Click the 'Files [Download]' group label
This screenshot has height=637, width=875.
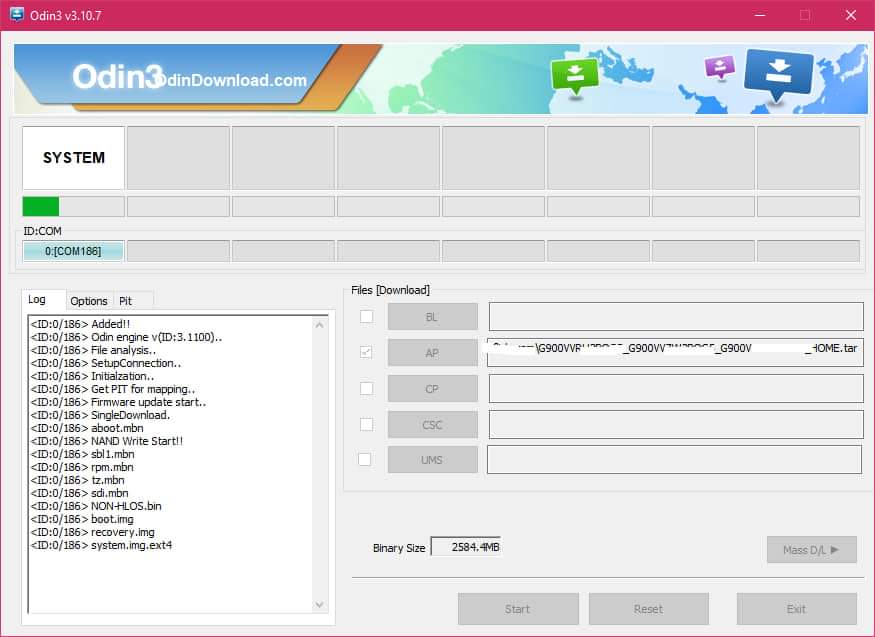point(390,290)
